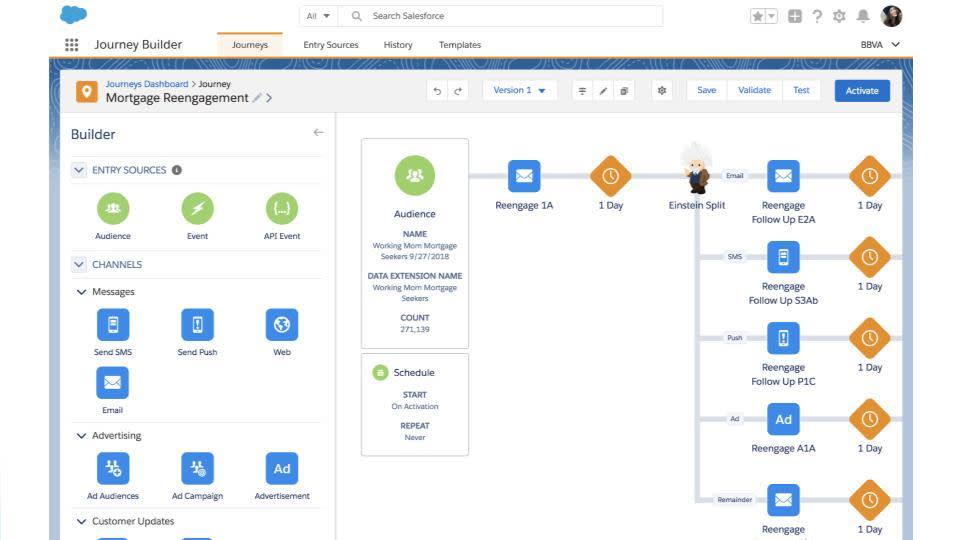
Task: Click the global actions plus icon
Action: click(x=795, y=16)
